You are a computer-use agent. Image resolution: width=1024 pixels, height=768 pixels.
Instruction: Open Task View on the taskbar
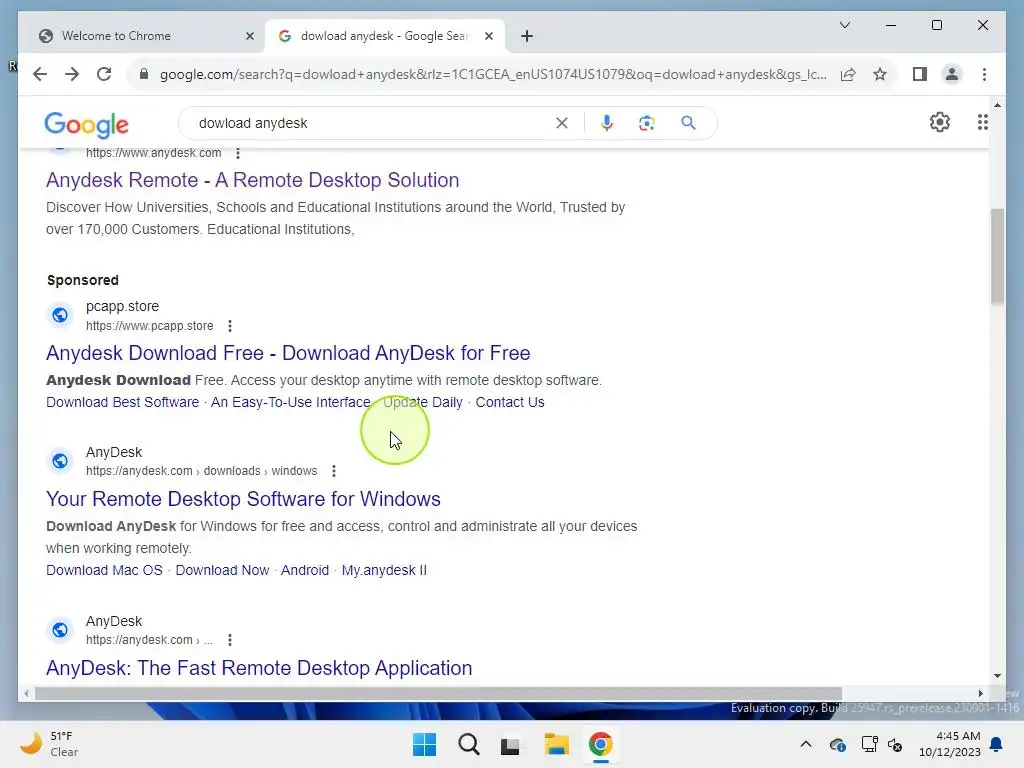tap(510, 745)
